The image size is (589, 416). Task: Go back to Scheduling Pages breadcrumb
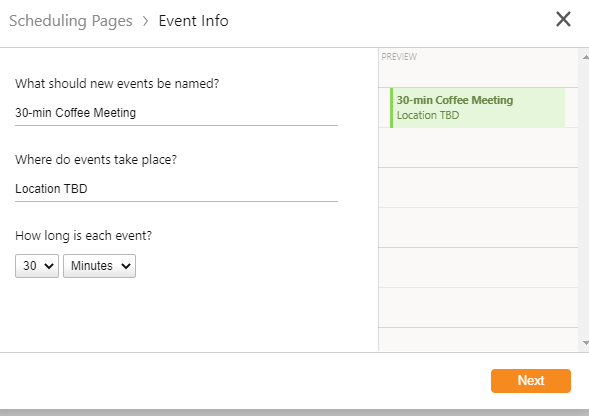pos(71,21)
